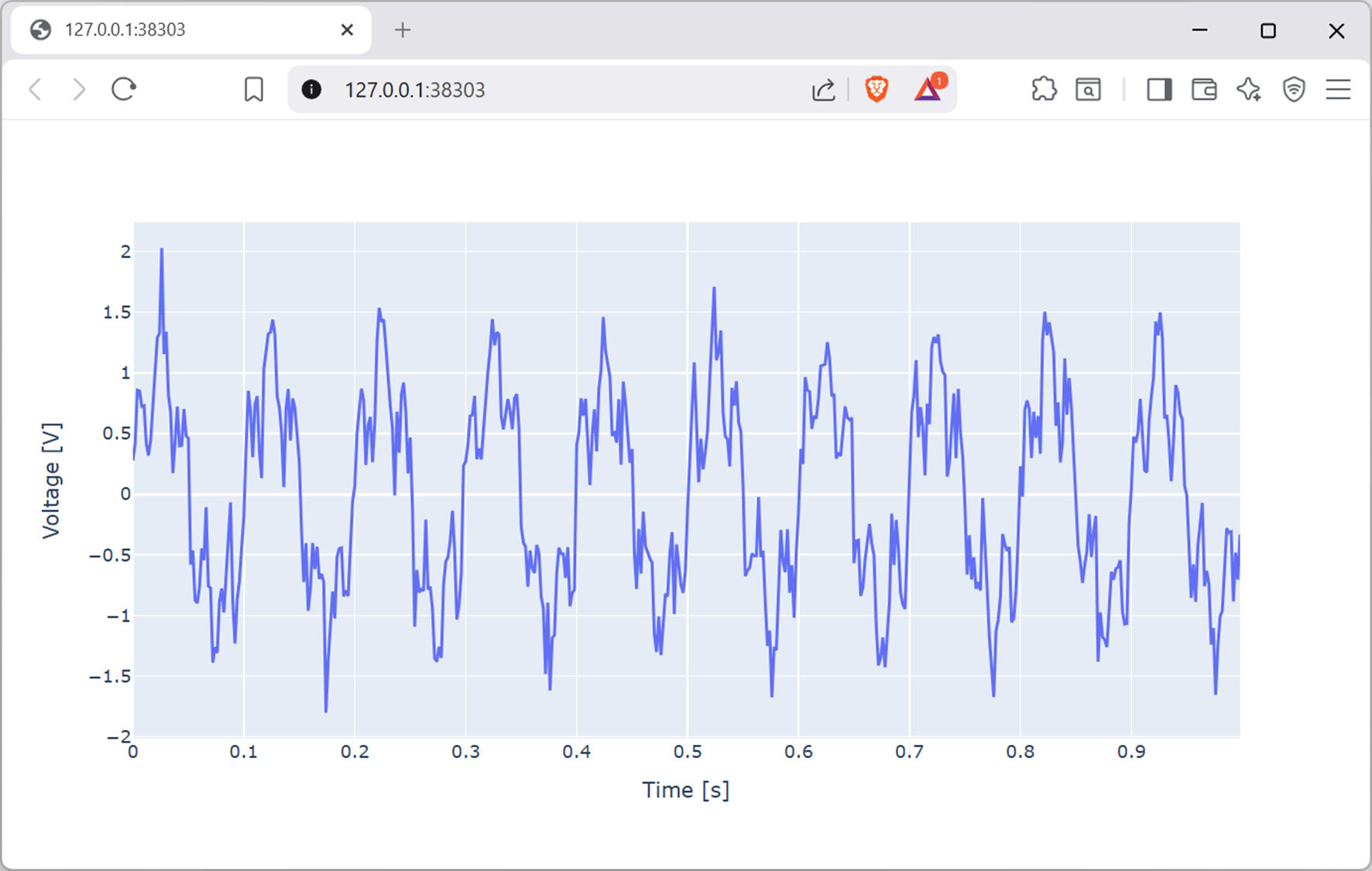Click the forward navigation arrow
The image size is (1372, 871).
pos(78,90)
